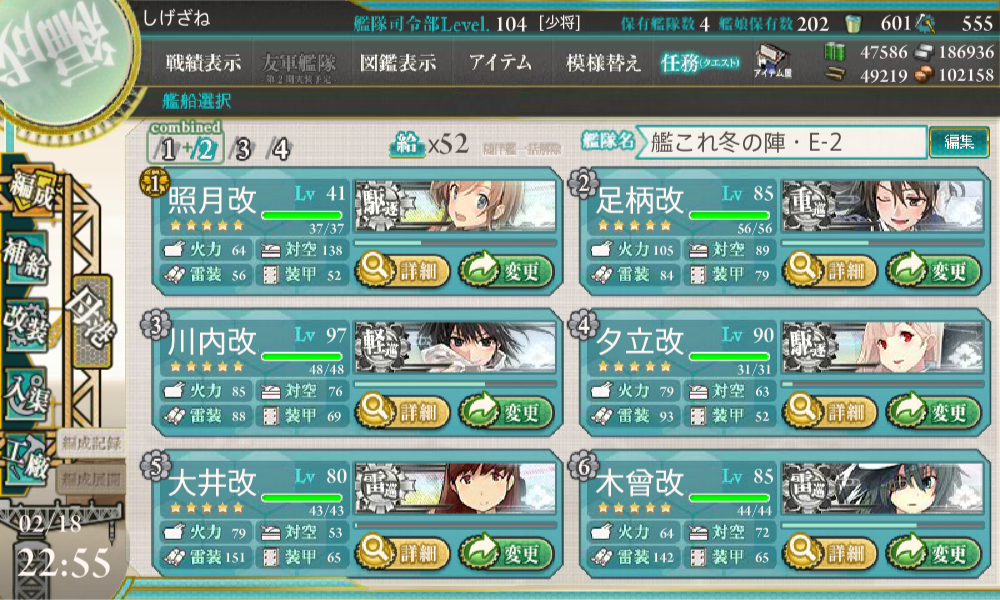Click 夕立改 ship banner thumbnail
The width and height of the screenshot is (1000, 600).
coord(883,347)
